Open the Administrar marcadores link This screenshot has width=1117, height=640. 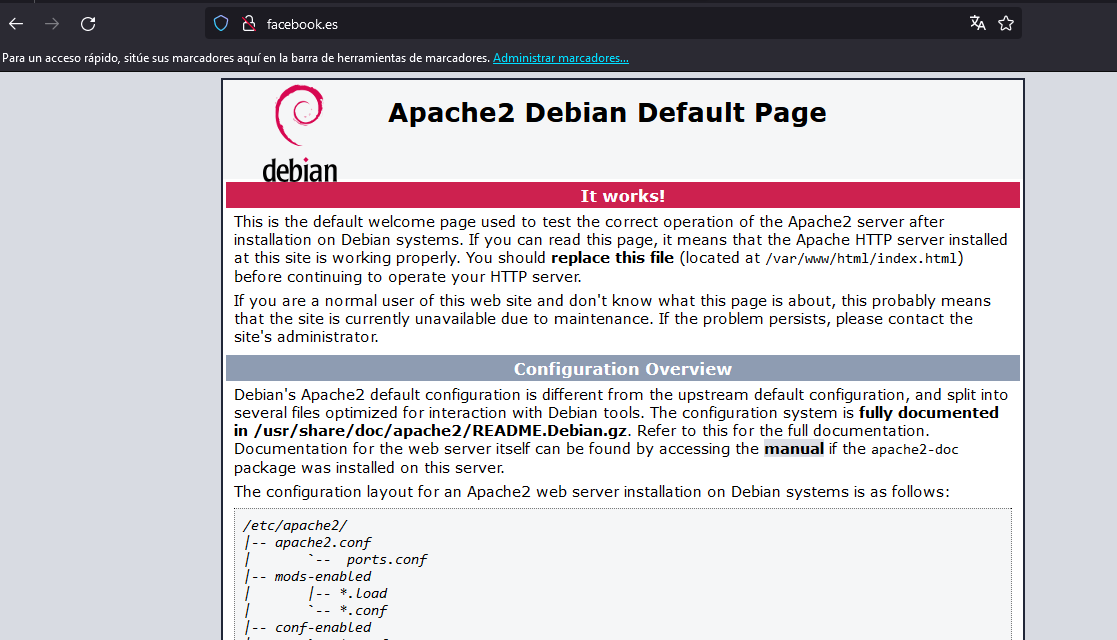point(561,58)
